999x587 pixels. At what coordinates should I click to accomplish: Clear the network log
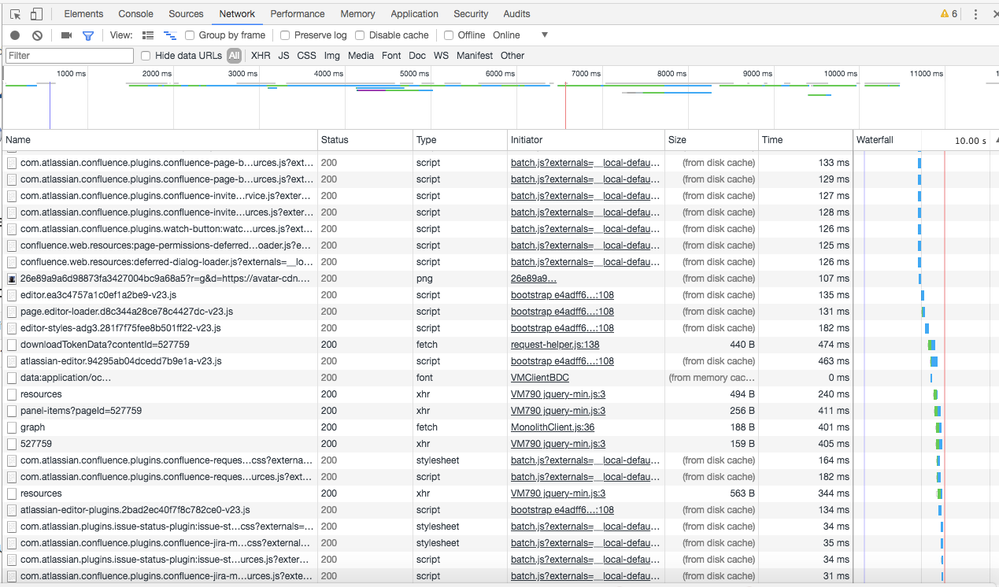[x=37, y=35]
